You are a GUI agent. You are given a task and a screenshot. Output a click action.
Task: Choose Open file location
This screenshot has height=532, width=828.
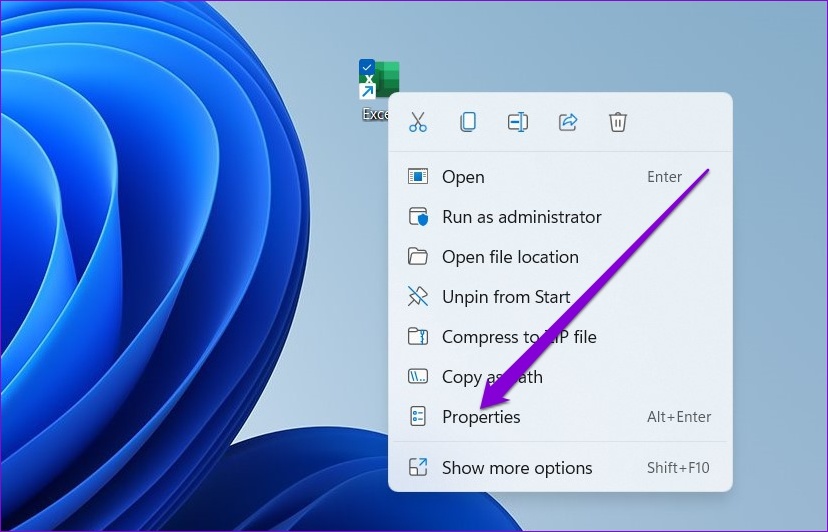tap(560, 257)
